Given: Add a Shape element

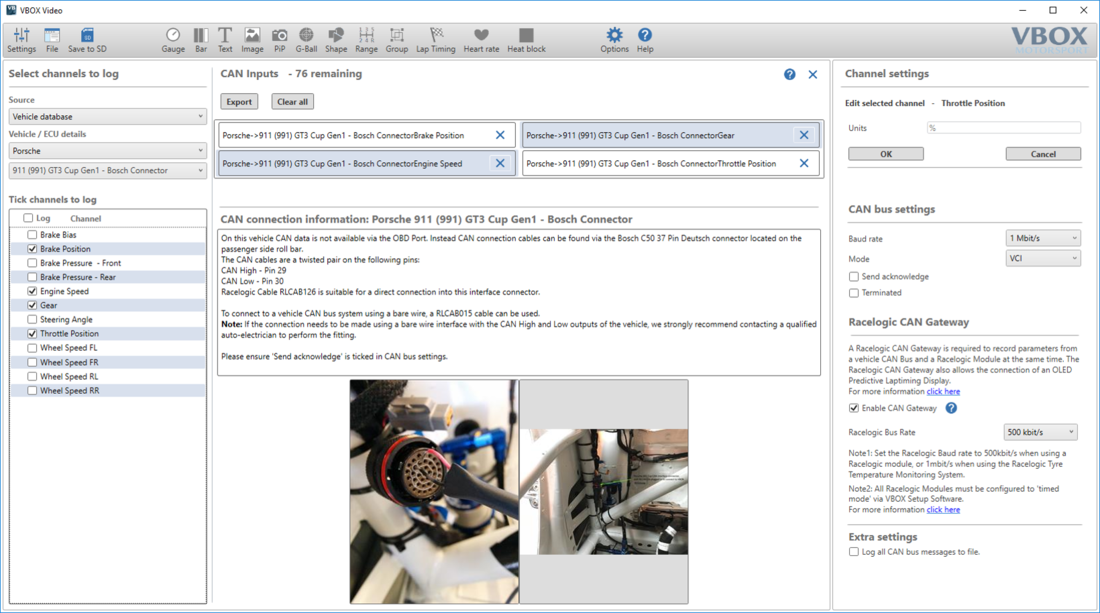Looking at the screenshot, I should click(x=335, y=41).
